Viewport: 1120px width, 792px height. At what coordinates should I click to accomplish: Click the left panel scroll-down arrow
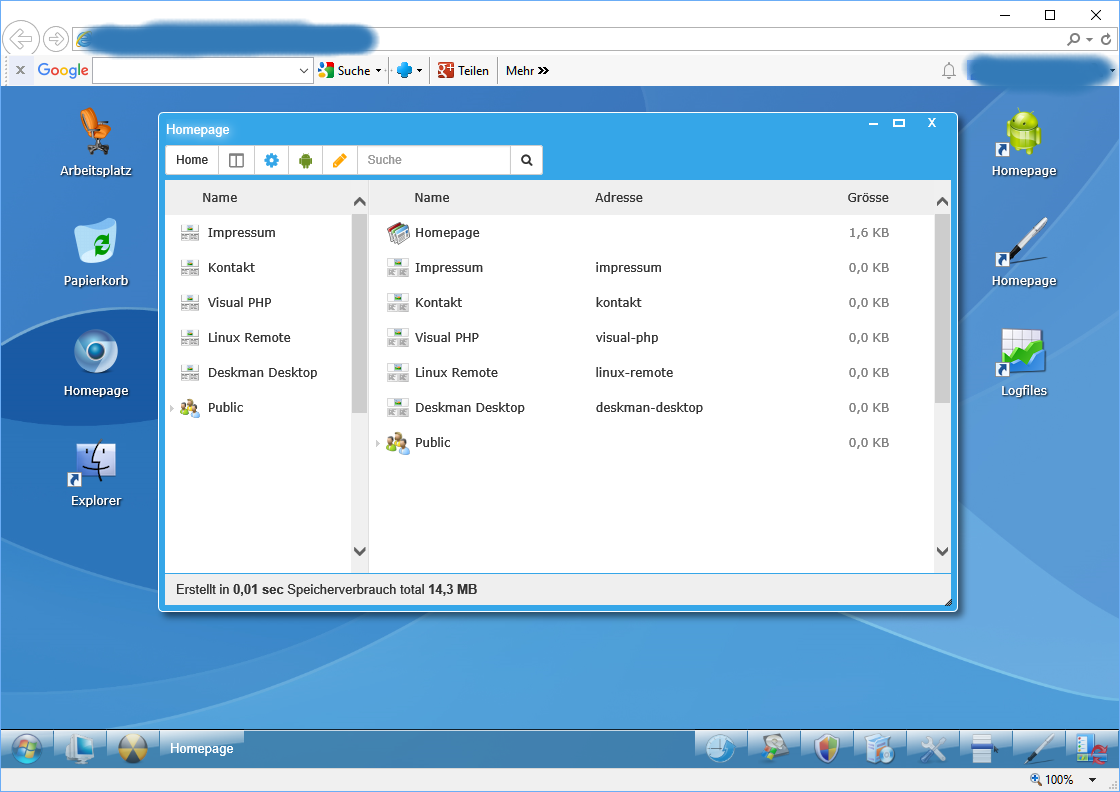(x=359, y=551)
